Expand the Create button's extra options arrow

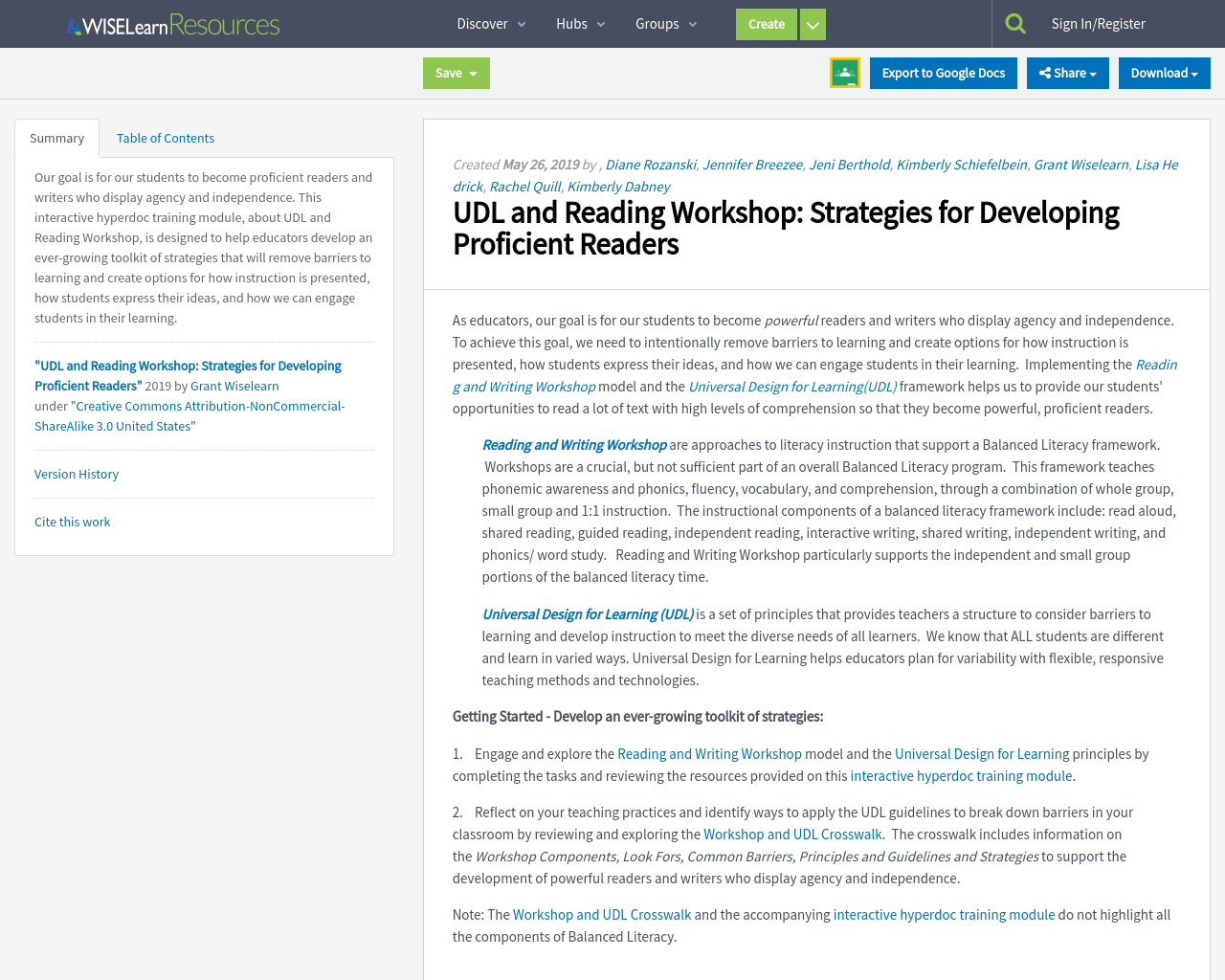point(812,23)
